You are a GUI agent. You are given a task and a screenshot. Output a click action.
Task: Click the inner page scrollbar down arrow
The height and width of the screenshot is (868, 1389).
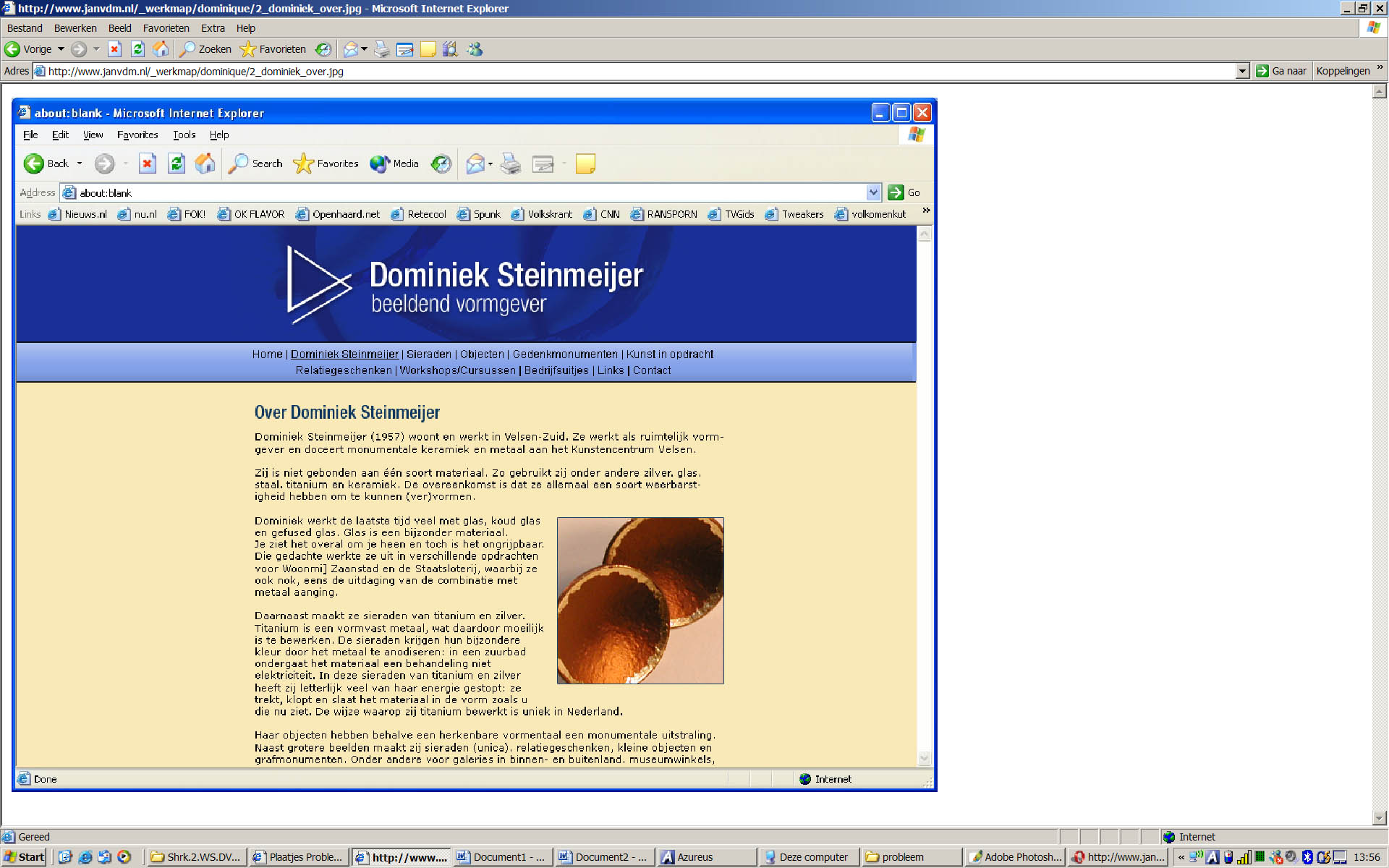(x=924, y=758)
